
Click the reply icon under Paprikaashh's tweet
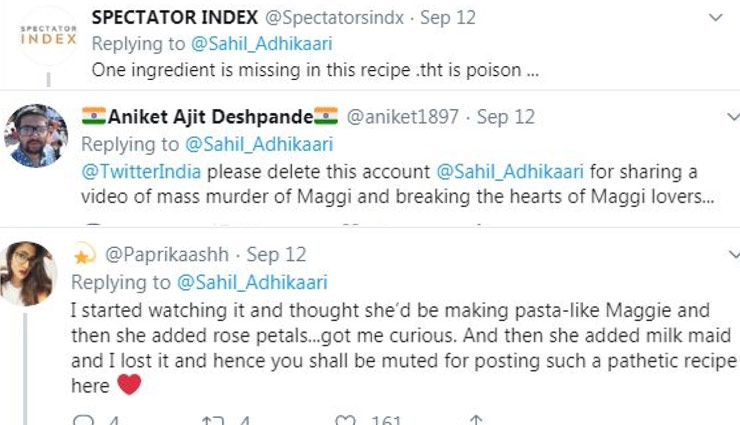(83, 420)
